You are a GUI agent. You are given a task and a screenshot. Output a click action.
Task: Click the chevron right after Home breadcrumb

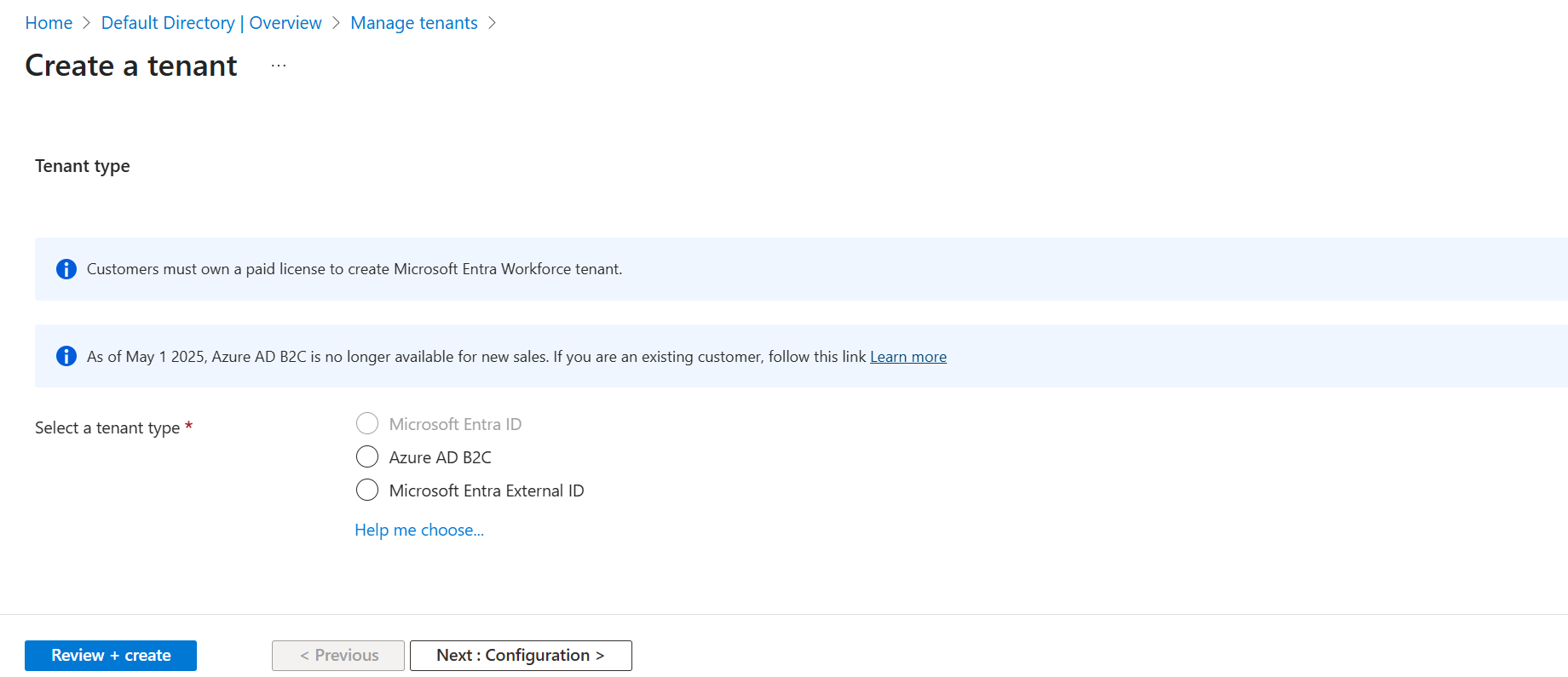(x=87, y=23)
